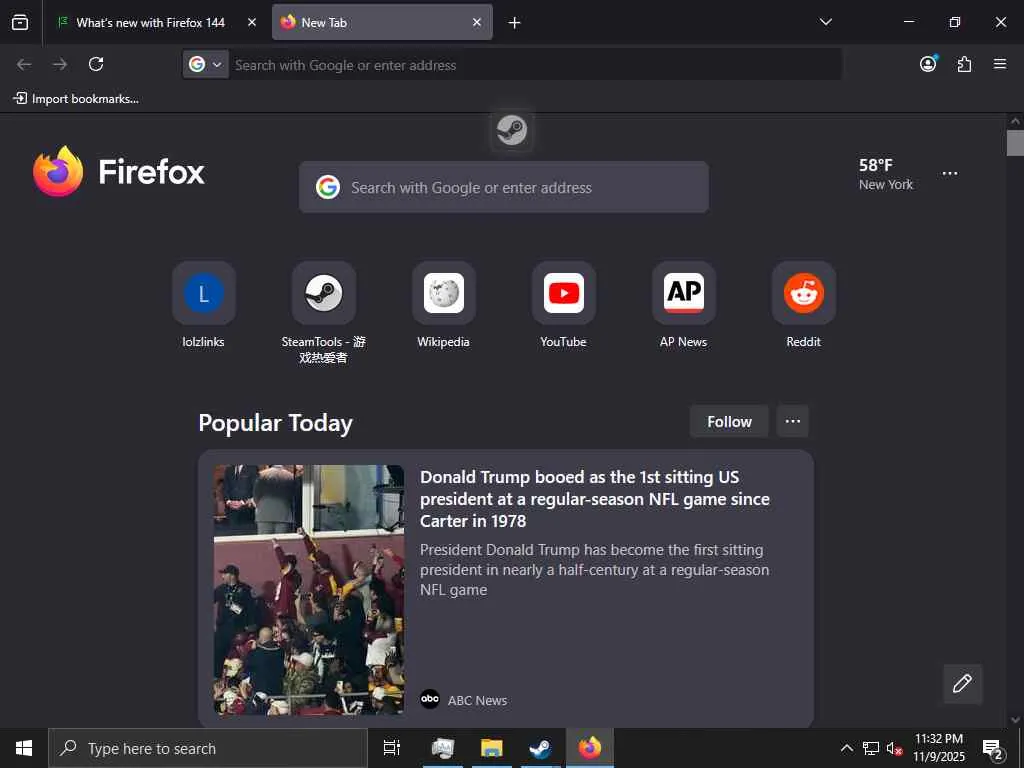Open the SteamTools shortcut tile
This screenshot has width=1024, height=768.
click(x=324, y=293)
